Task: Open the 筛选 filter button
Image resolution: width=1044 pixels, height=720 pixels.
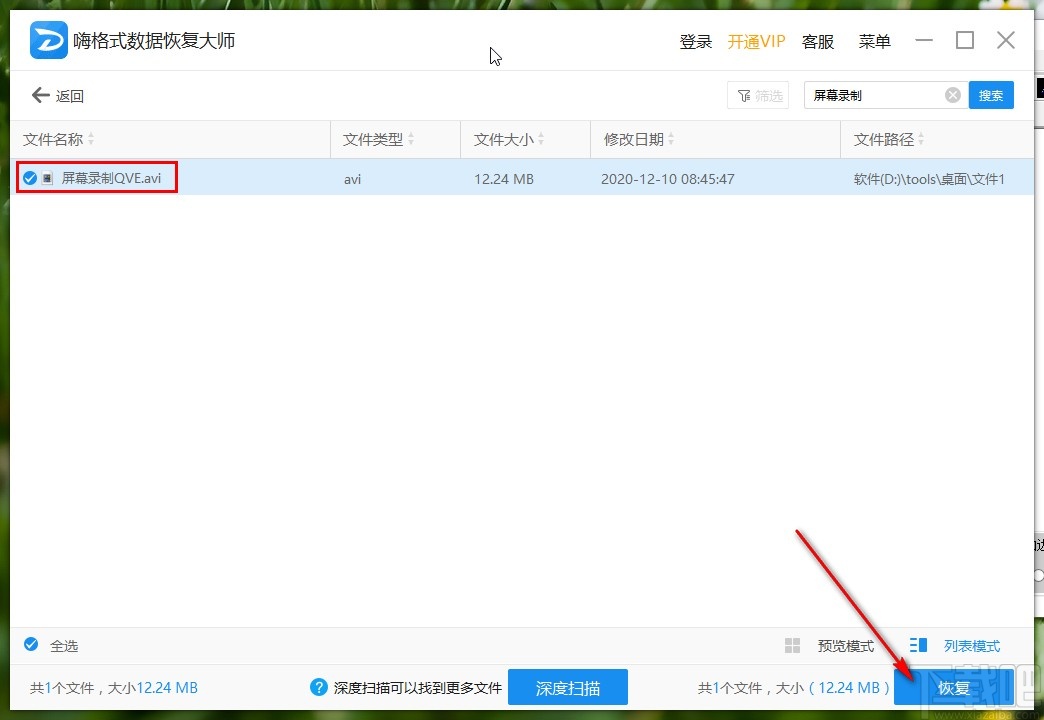Action: tap(758, 96)
